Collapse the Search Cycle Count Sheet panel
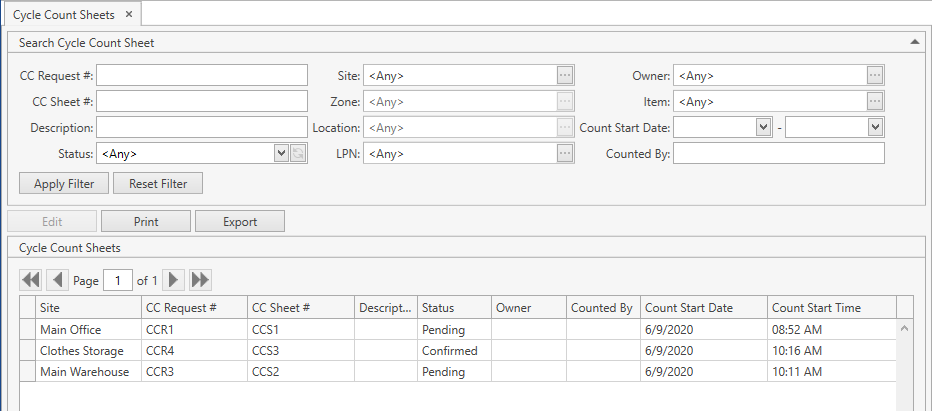Screen dimensions: 932x411 pyautogui.click(x=914, y=43)
